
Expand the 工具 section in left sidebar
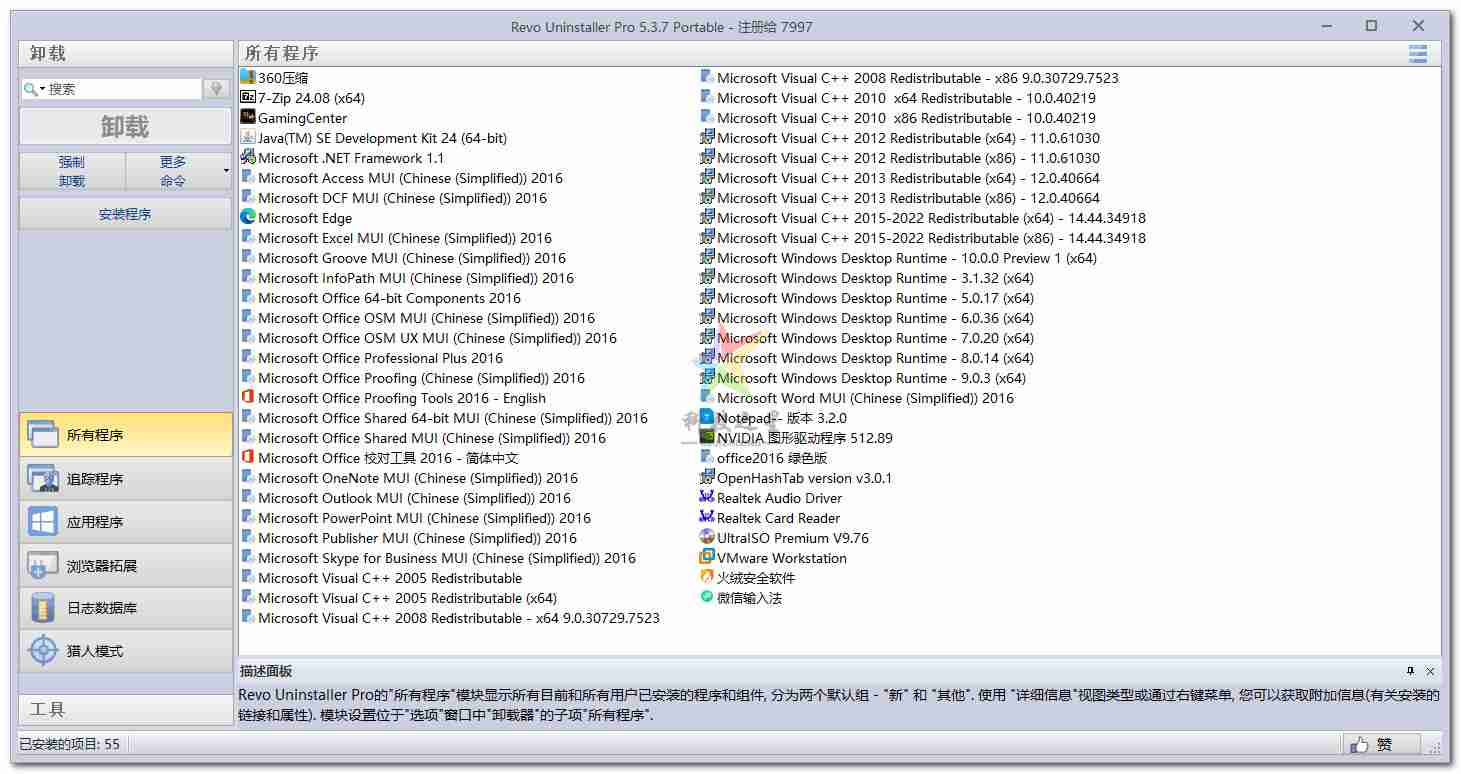(125, 709)
